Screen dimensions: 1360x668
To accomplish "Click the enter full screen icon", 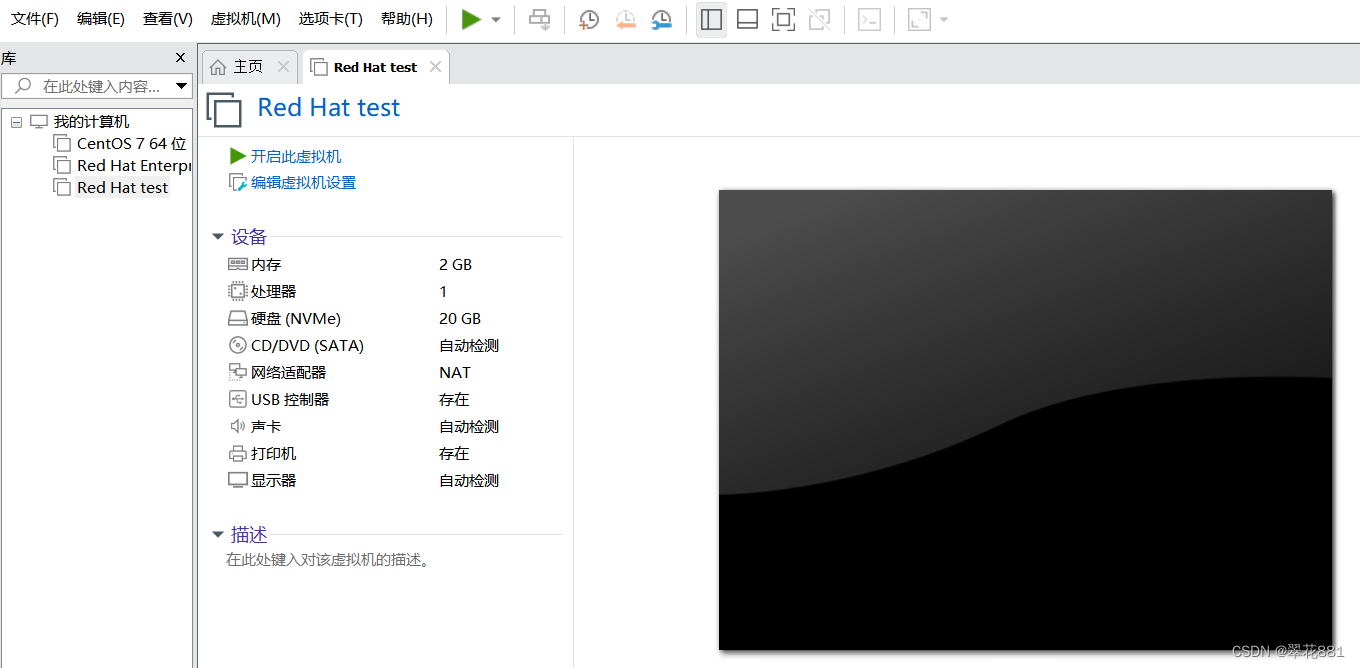I will (783, 19).
